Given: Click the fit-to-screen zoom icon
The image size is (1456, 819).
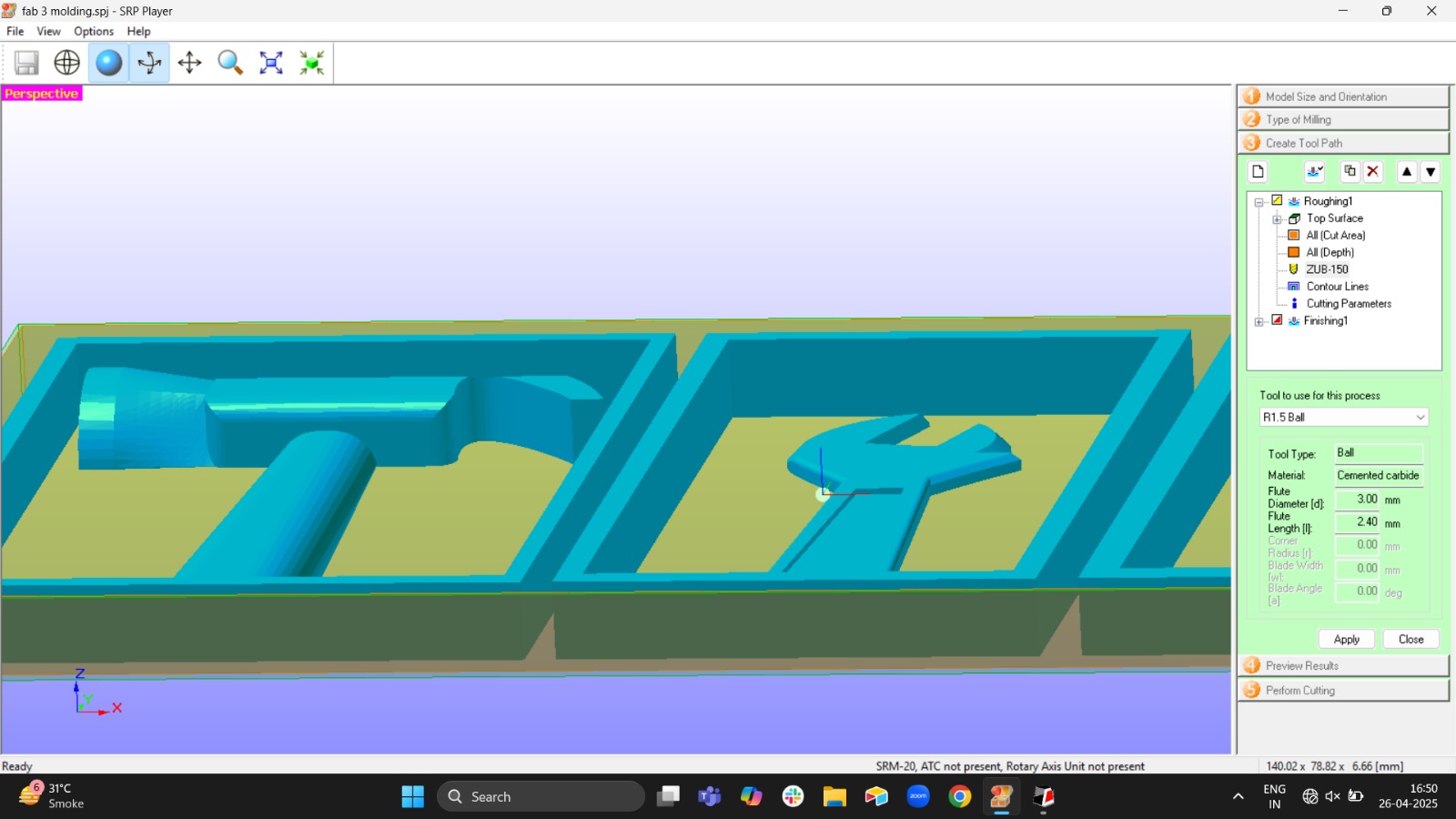Looking at the screenshot, I should tap(271, 63).
